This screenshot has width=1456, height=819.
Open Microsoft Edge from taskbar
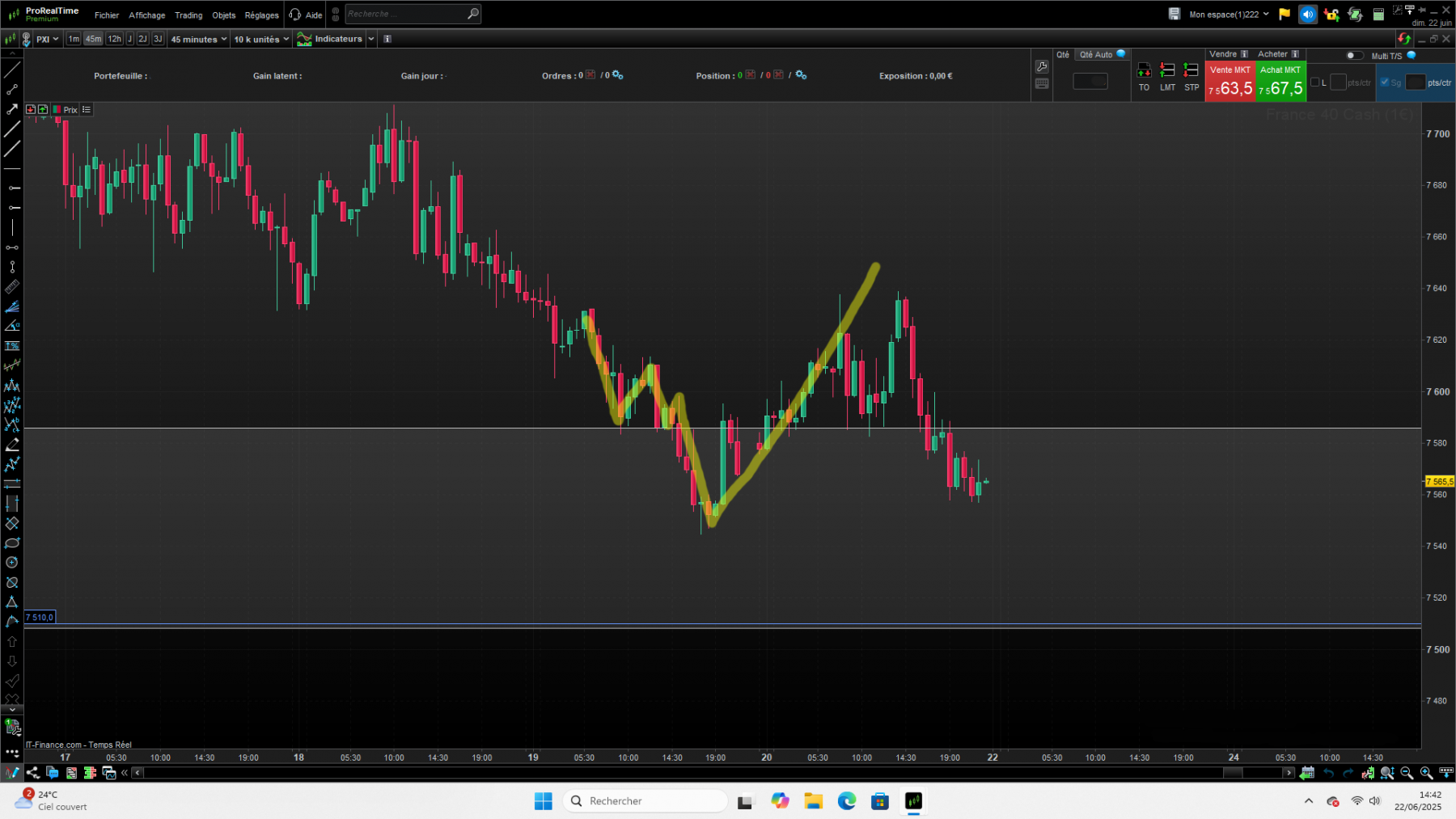pos(847,800)
